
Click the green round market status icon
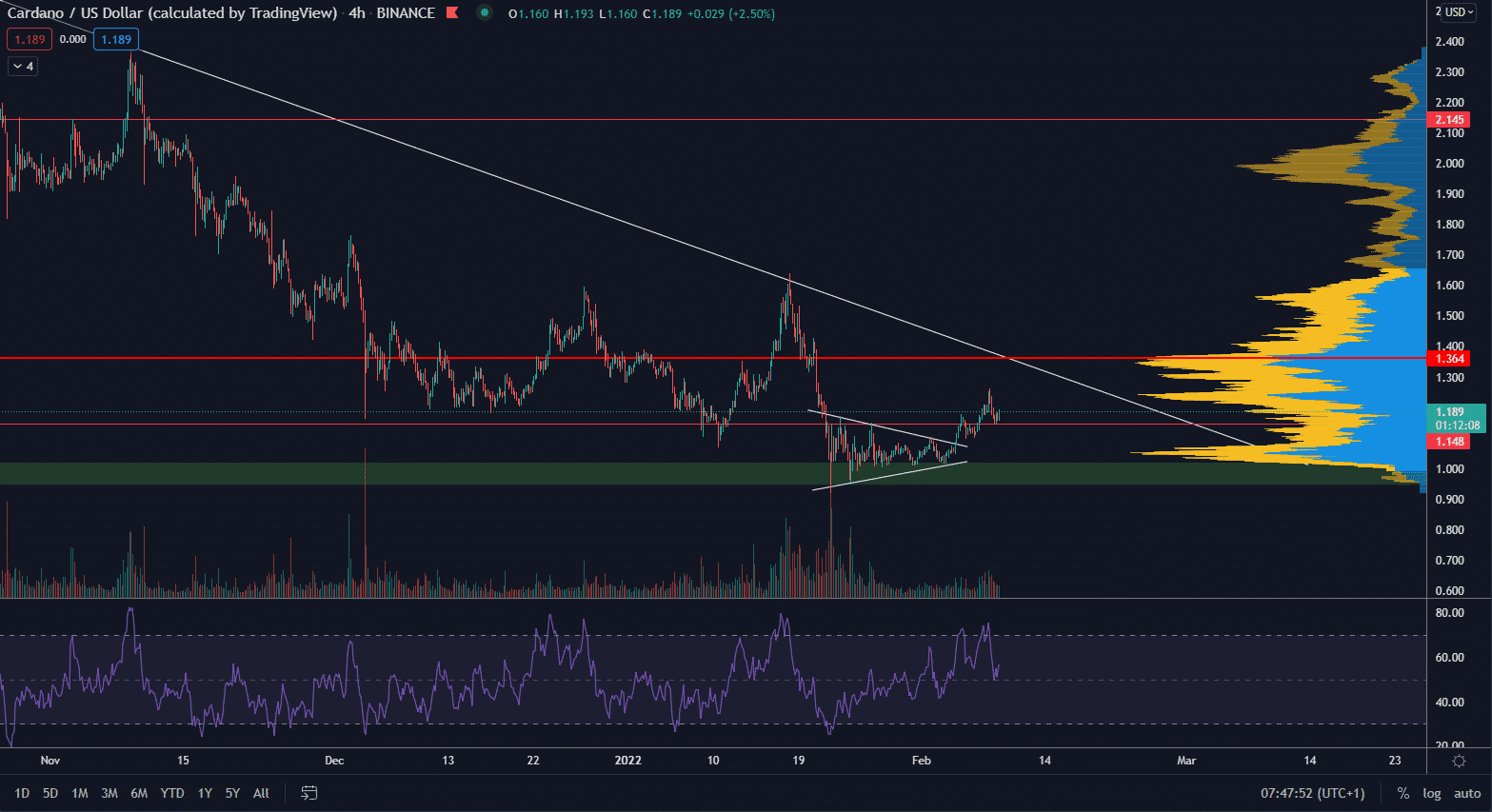[485, 13]
